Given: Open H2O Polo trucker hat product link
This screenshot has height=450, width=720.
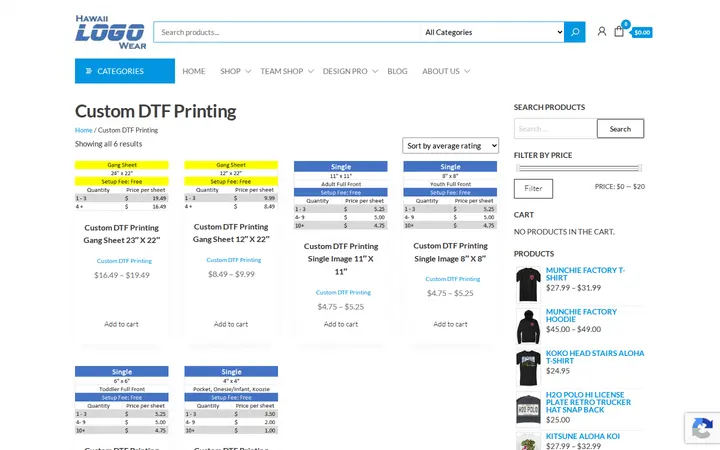Looking at the screenshot, I should click(x=588, y=402).
